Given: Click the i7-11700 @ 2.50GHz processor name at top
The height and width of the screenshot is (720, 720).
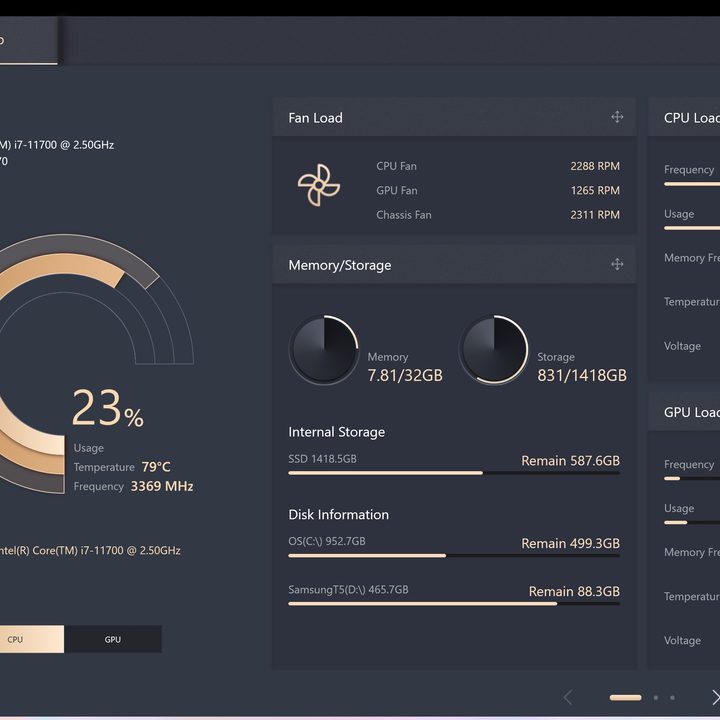Looking at the screenshot, I should point(57,145).
